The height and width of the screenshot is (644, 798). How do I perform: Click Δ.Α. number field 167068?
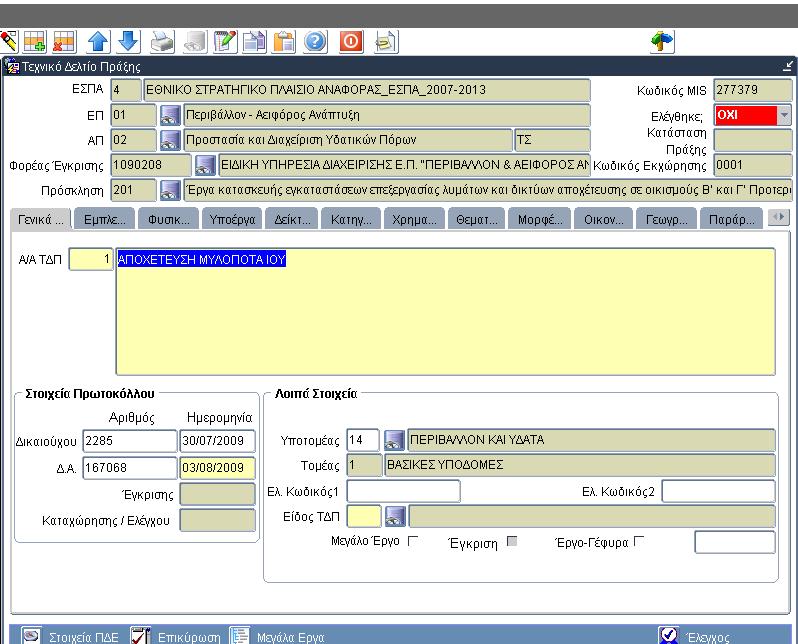[x=130, y=468]
